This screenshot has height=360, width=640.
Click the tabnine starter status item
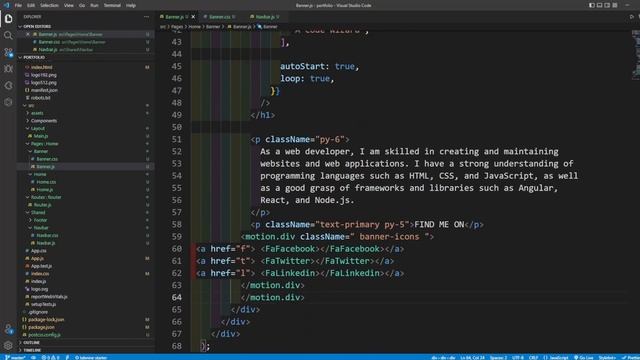[91, 358]
